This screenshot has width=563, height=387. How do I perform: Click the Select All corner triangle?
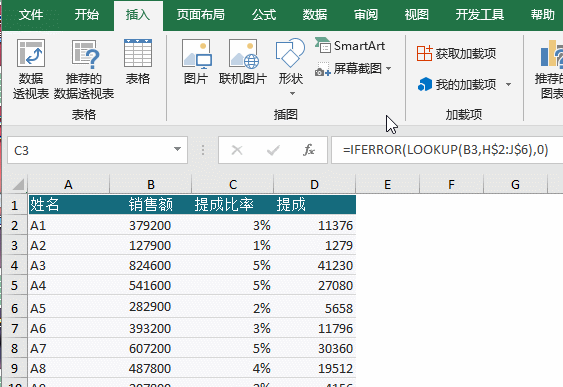[x=18, y=185]
